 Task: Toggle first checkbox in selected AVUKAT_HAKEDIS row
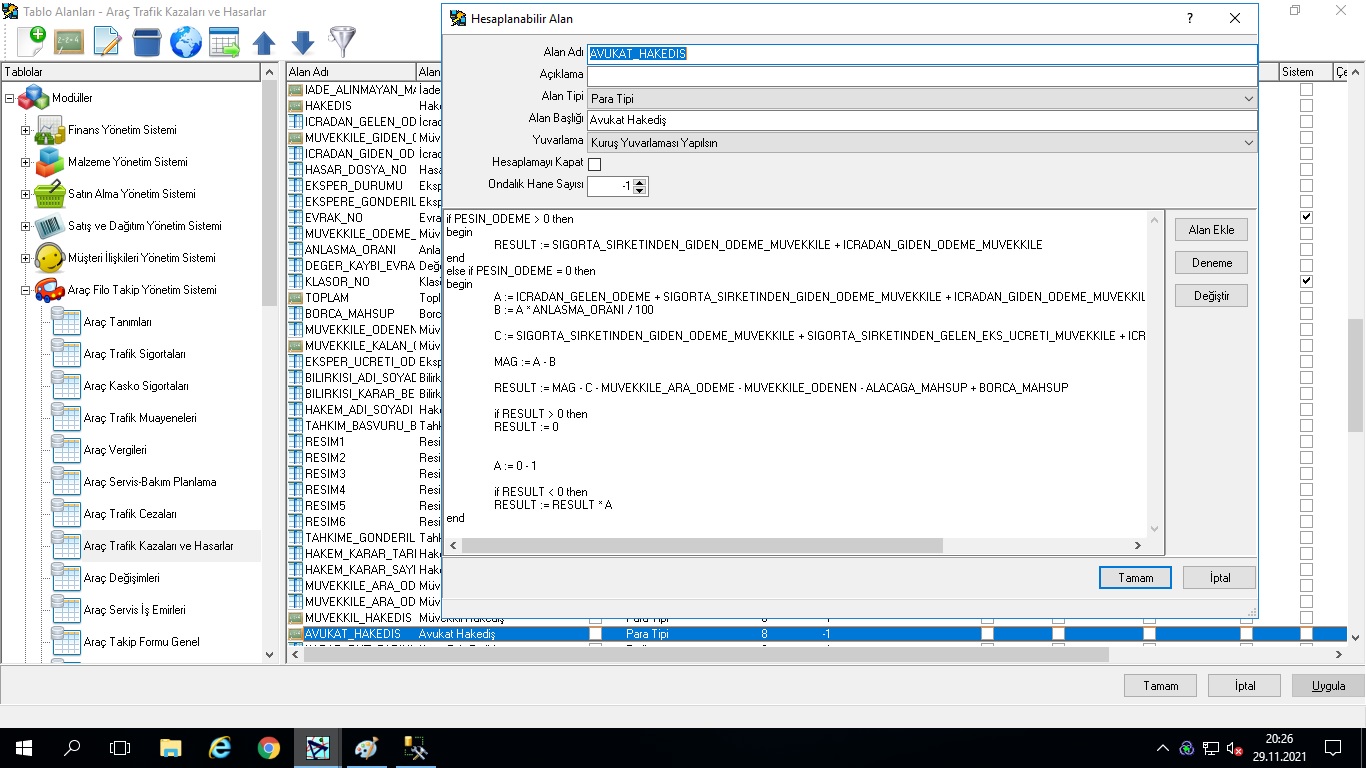click(596, 634)
